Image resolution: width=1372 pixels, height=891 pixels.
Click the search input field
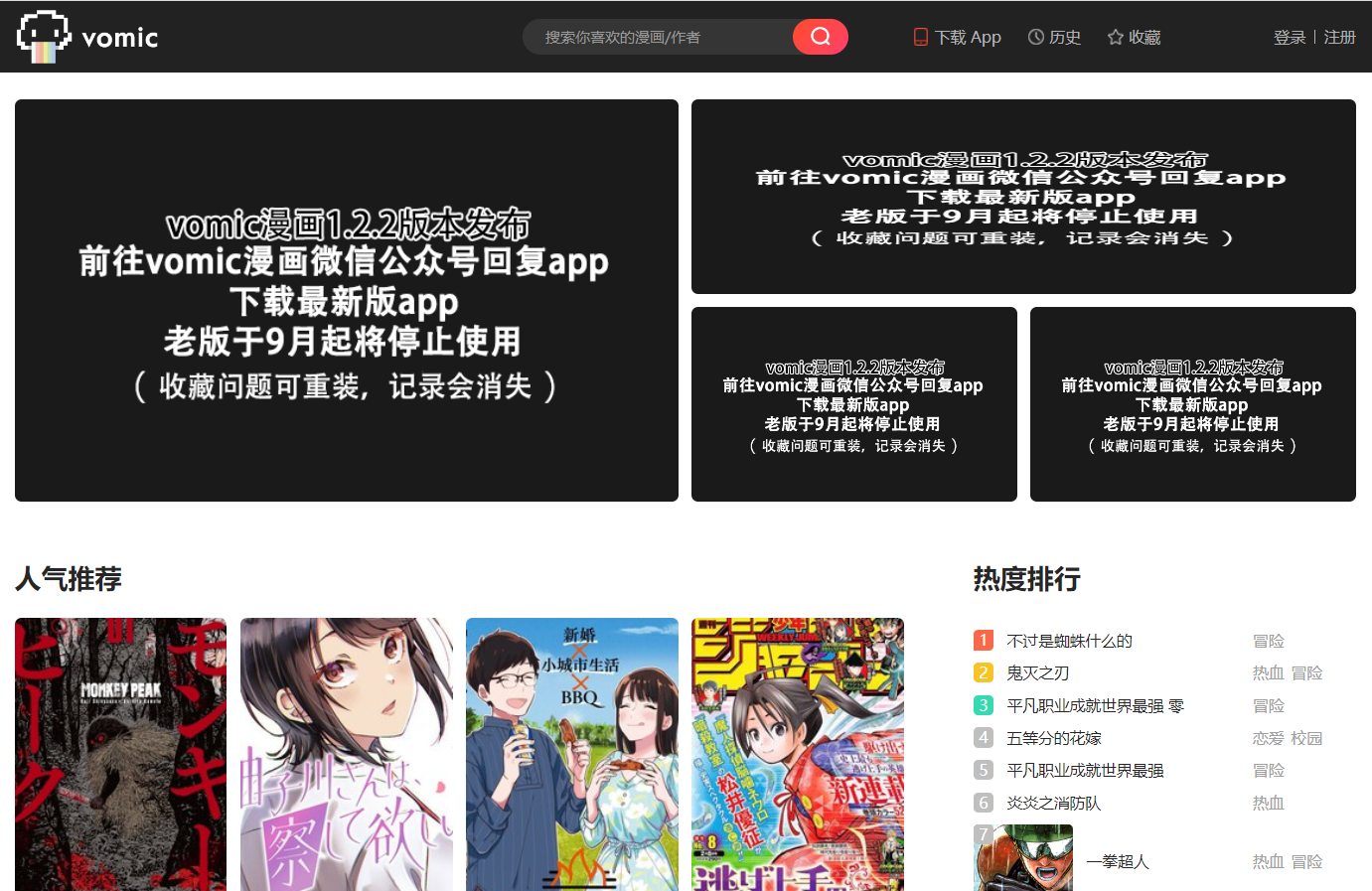[656, 36]
